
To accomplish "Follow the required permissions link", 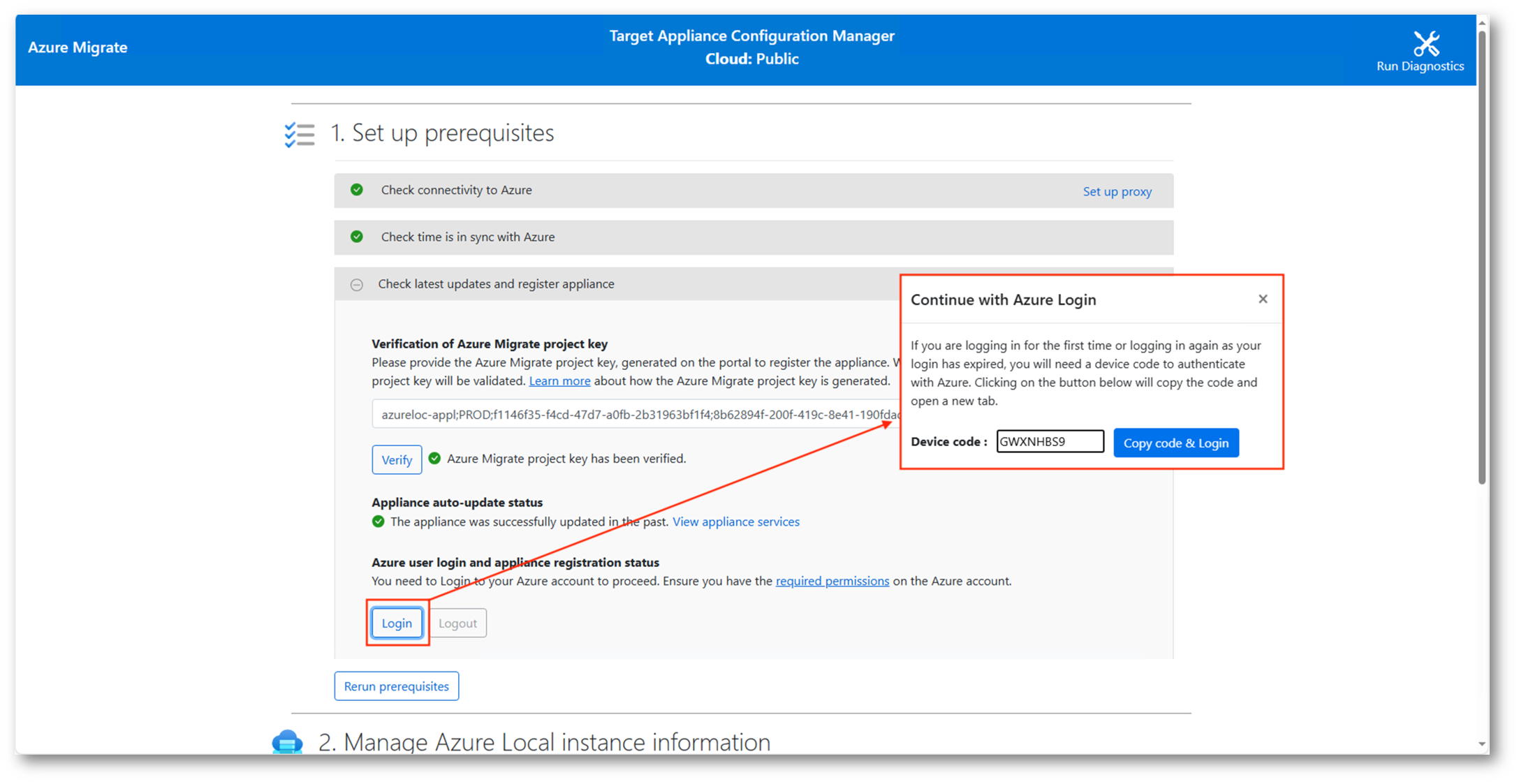I will click(x=832, y=581).
